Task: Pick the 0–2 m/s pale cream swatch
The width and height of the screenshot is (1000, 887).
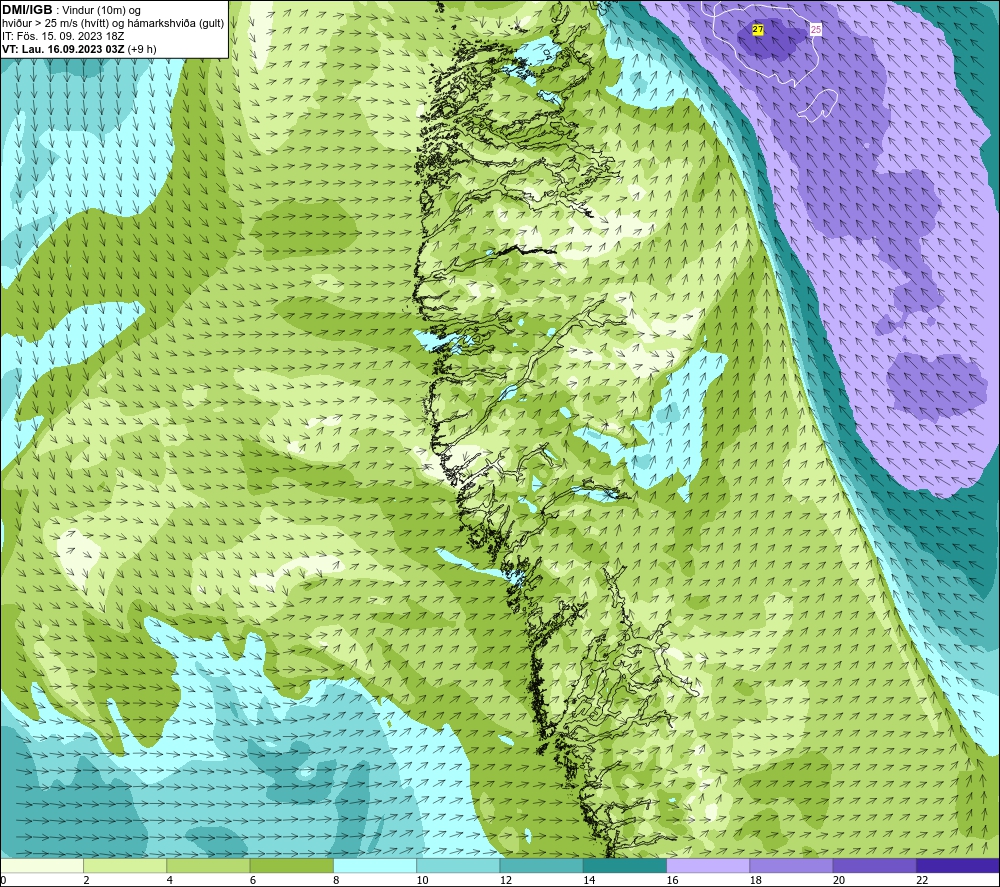Action: tap(42, 866)
